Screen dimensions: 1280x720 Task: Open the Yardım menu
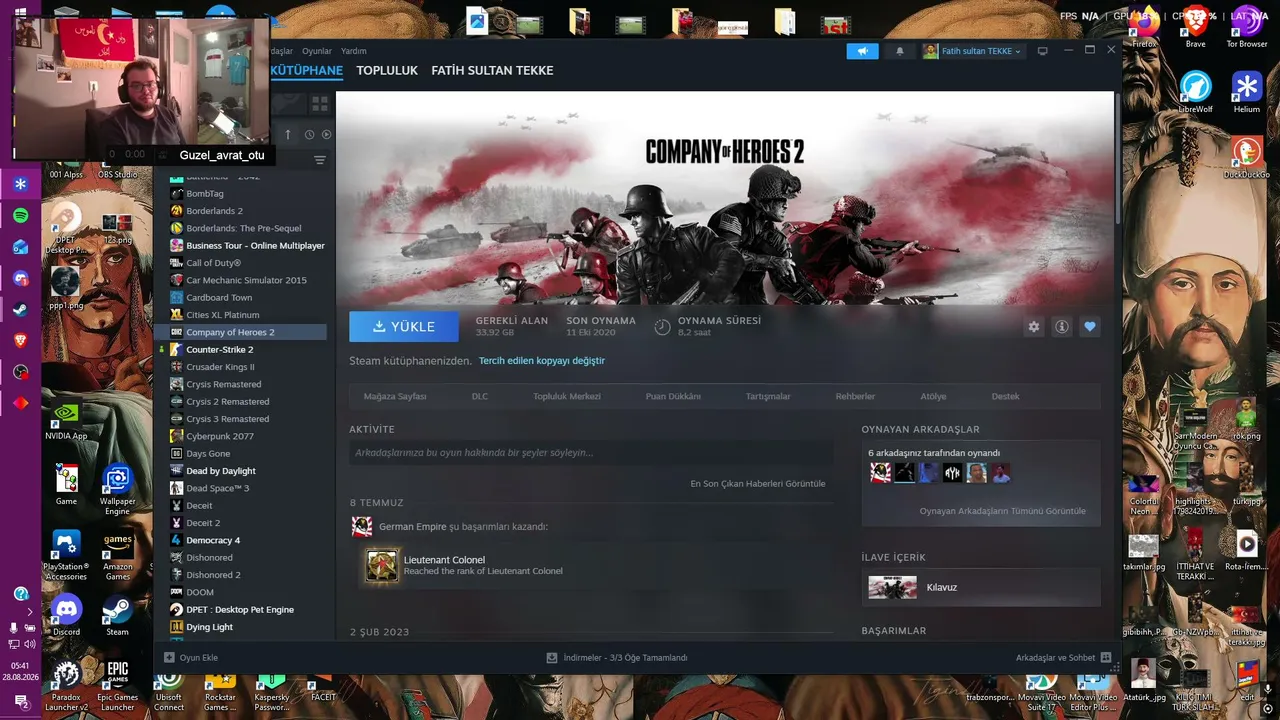pyautogui.click(x=354, y=51)
